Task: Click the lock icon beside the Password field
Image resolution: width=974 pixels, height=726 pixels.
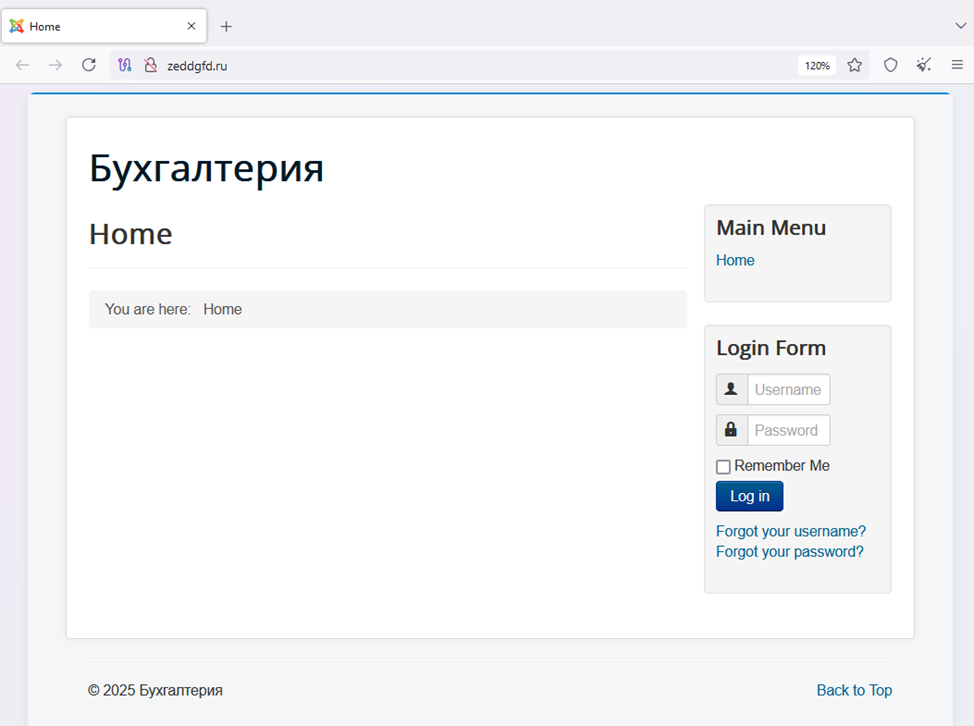Action: click(731, 430)
